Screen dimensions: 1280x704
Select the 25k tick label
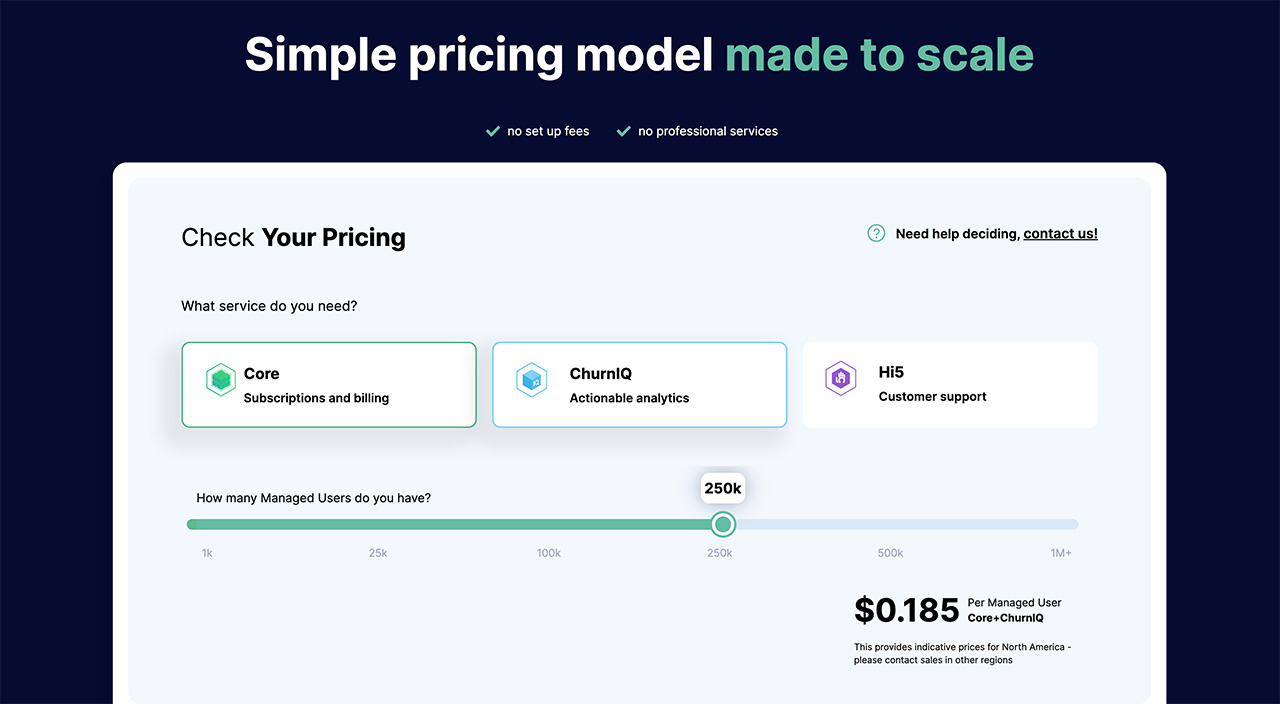[378, 553]
